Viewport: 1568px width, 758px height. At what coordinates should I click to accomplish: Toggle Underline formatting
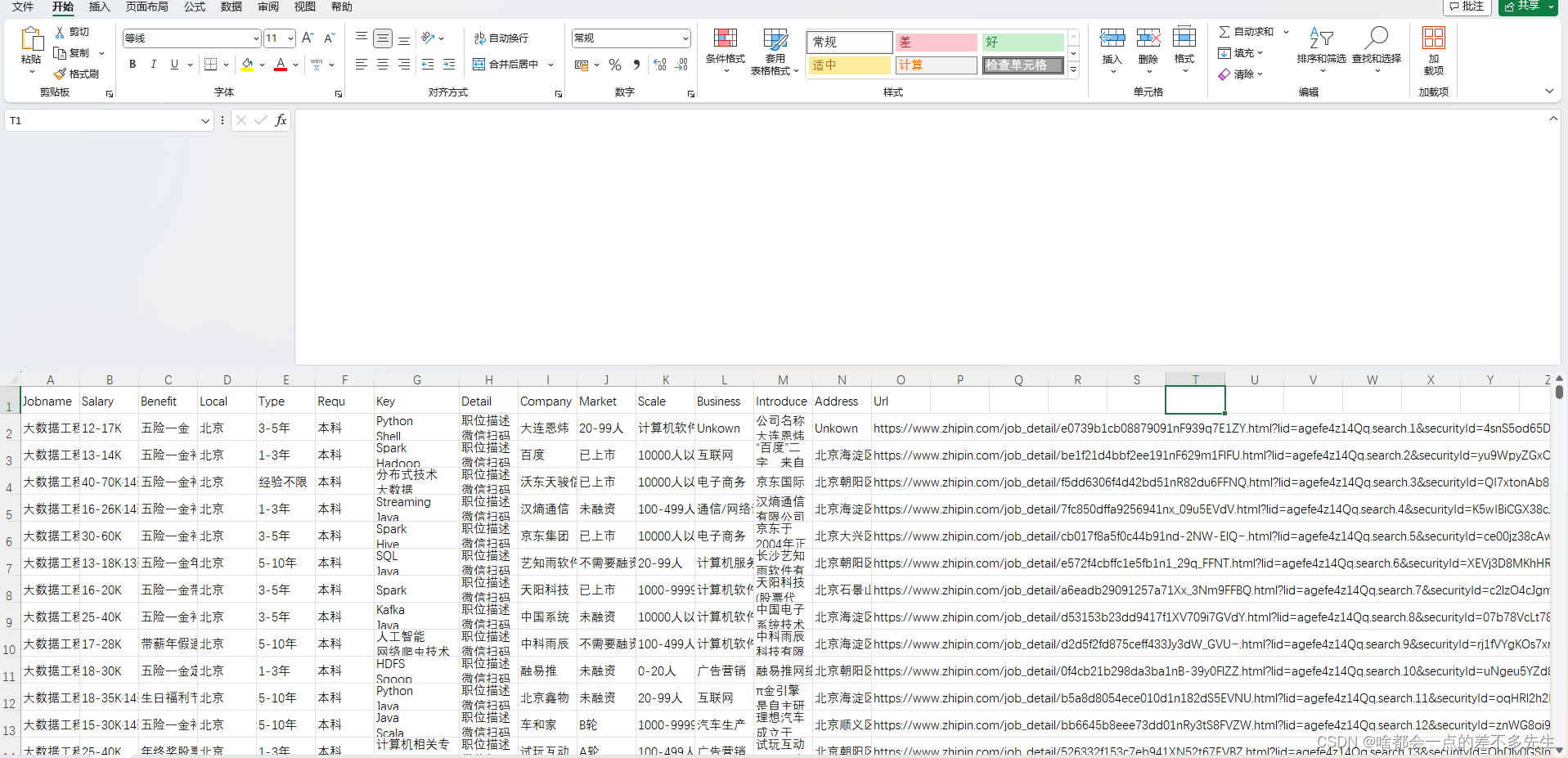pos(174,65)
